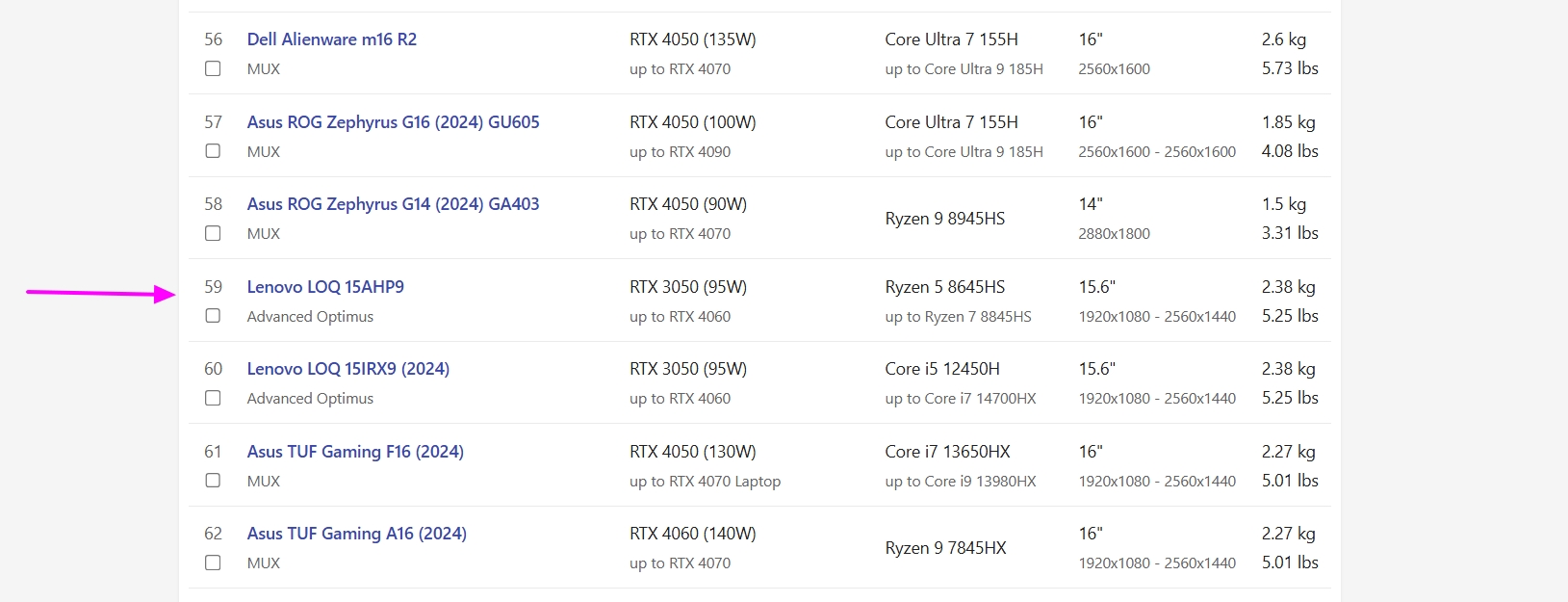Open the Lenovo LOQ 15IRX9 (2024) link

click(x=348, y=369)
